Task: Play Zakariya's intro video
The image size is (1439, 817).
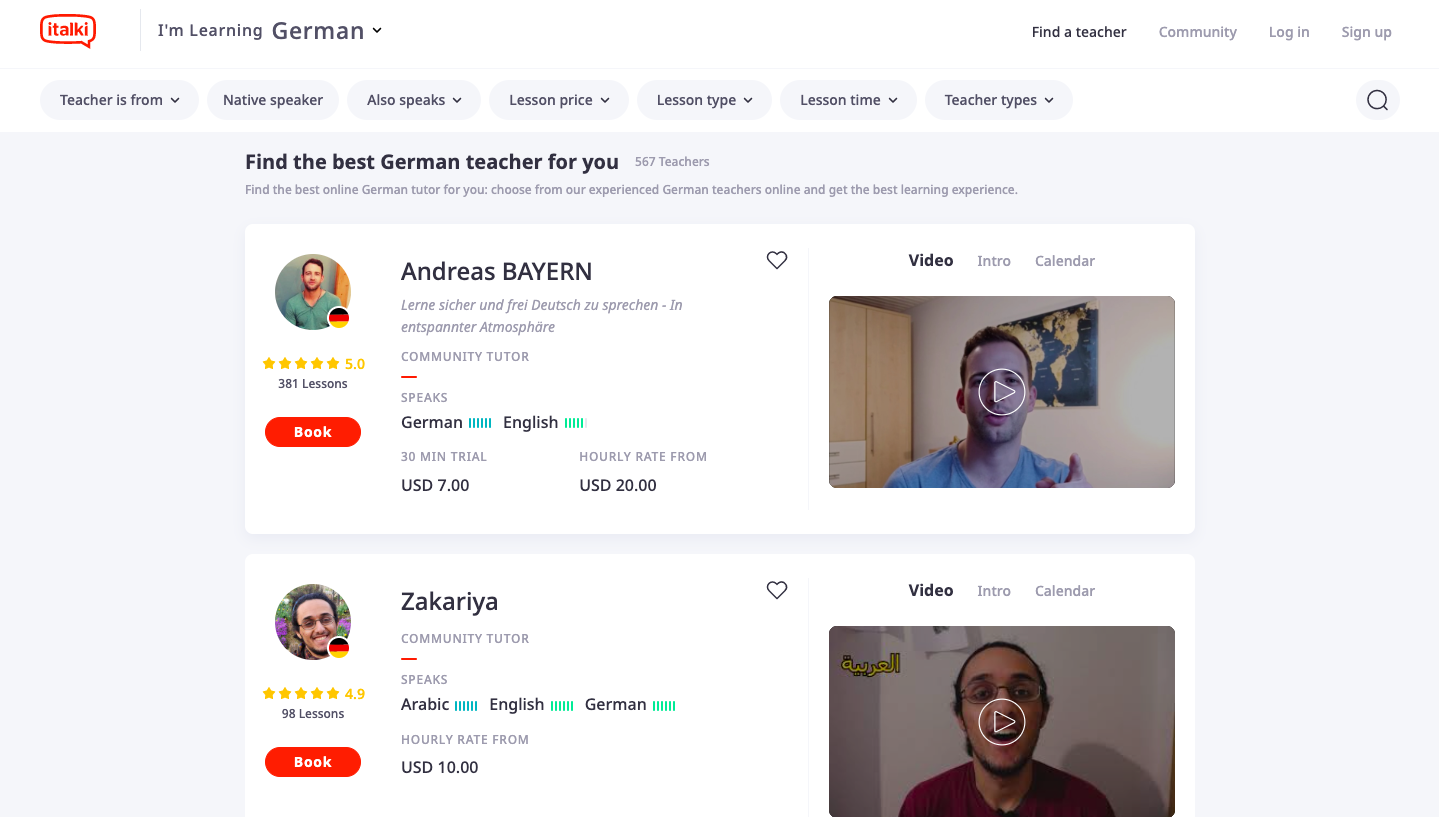Action: point(1002,722)
